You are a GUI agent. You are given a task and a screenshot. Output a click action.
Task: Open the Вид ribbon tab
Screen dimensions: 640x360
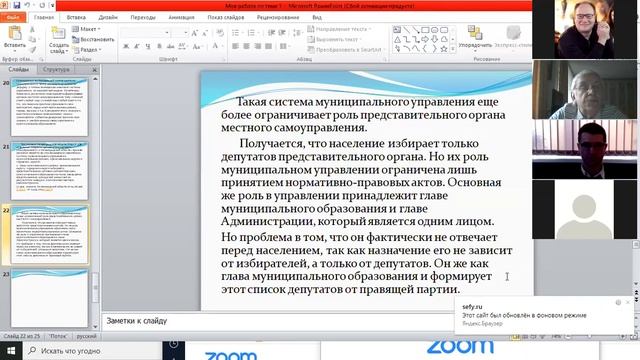317,17
